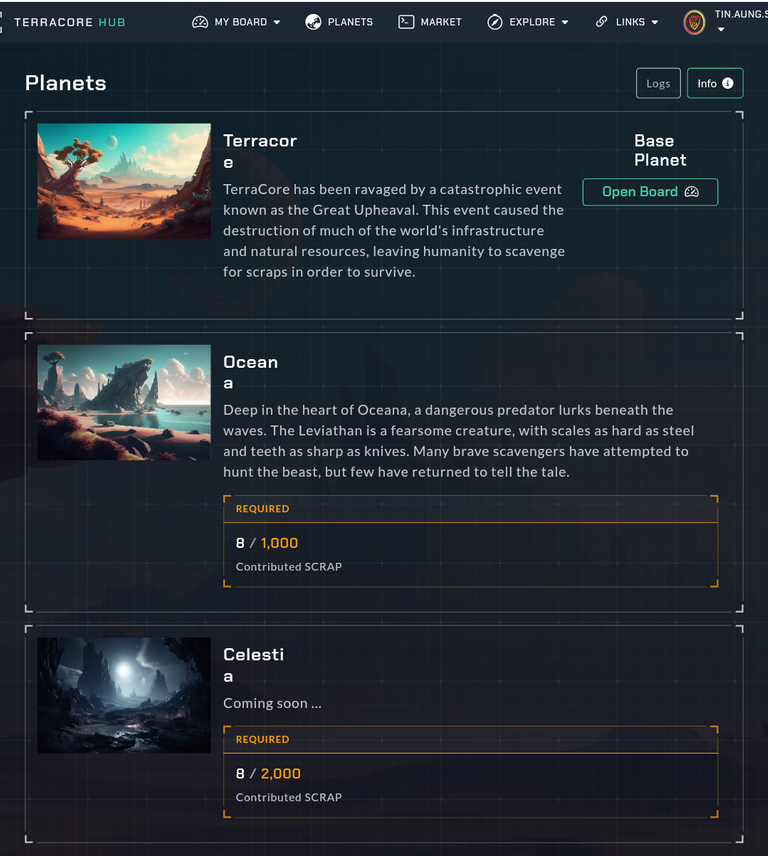Select the Celestia night planet thumbnail
This screenshot has height=856, width=768.
click(x=124, y=696)
